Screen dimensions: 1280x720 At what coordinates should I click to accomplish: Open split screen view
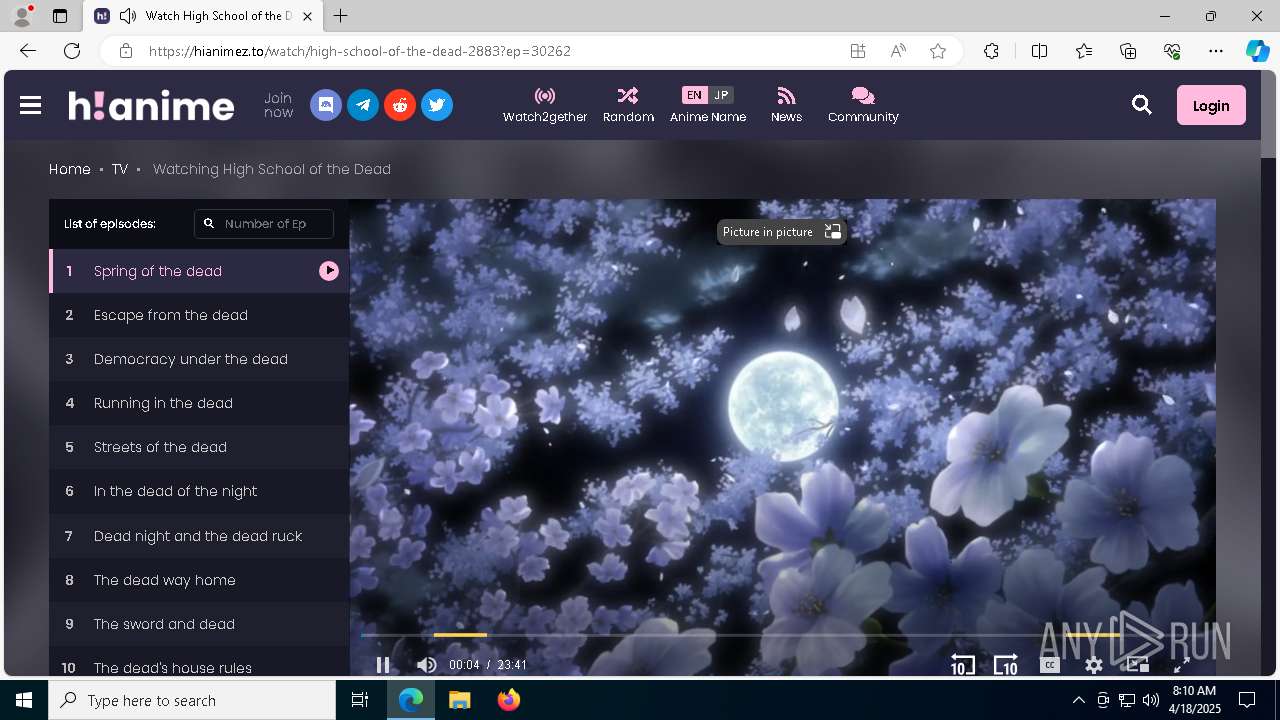[x=1039, y=51]
